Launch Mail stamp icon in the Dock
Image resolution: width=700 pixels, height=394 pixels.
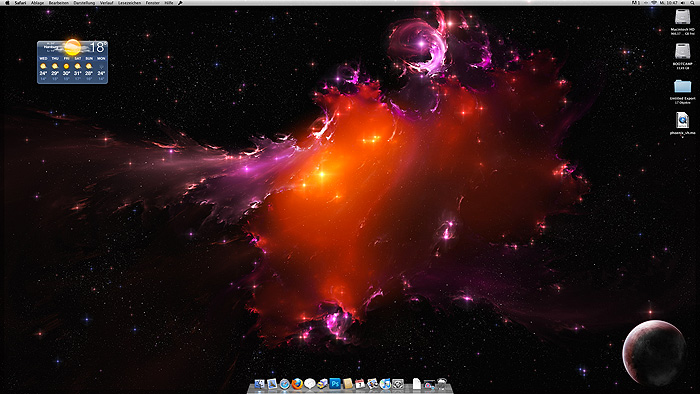click(x=272, y=384)
